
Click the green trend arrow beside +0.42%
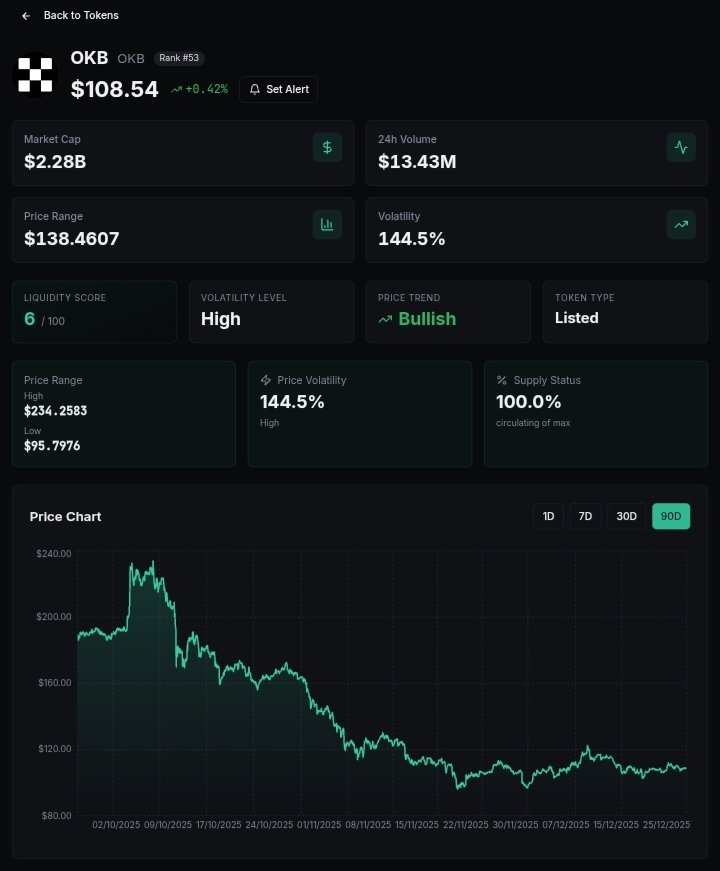tap(176, 89)
